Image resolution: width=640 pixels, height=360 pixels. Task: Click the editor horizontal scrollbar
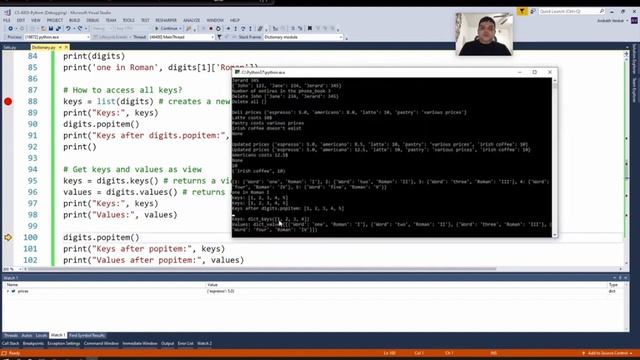pos(261,269)
